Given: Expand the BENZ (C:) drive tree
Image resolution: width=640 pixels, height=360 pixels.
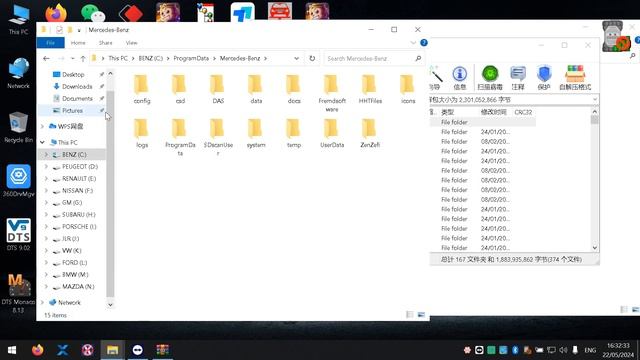Looking at the screenshot, I should coord(46,155).
